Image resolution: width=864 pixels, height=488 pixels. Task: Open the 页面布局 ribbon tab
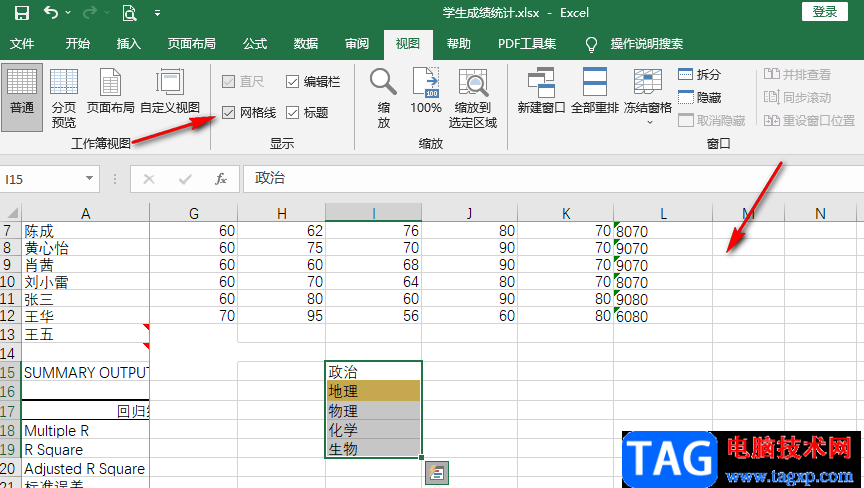click(x=192, y=44)
